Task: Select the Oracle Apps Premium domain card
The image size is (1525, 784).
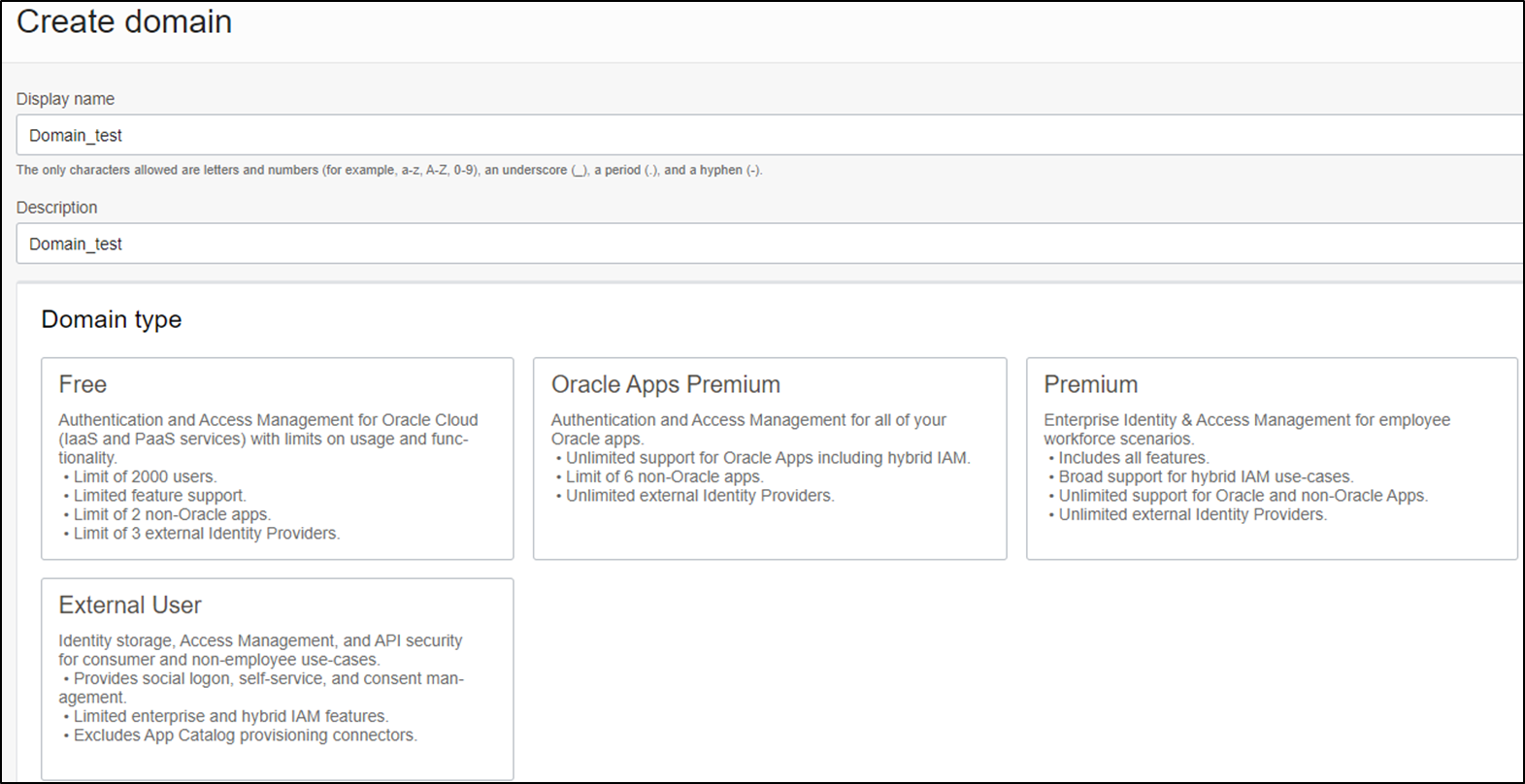Action: click(x=770, y=459)
